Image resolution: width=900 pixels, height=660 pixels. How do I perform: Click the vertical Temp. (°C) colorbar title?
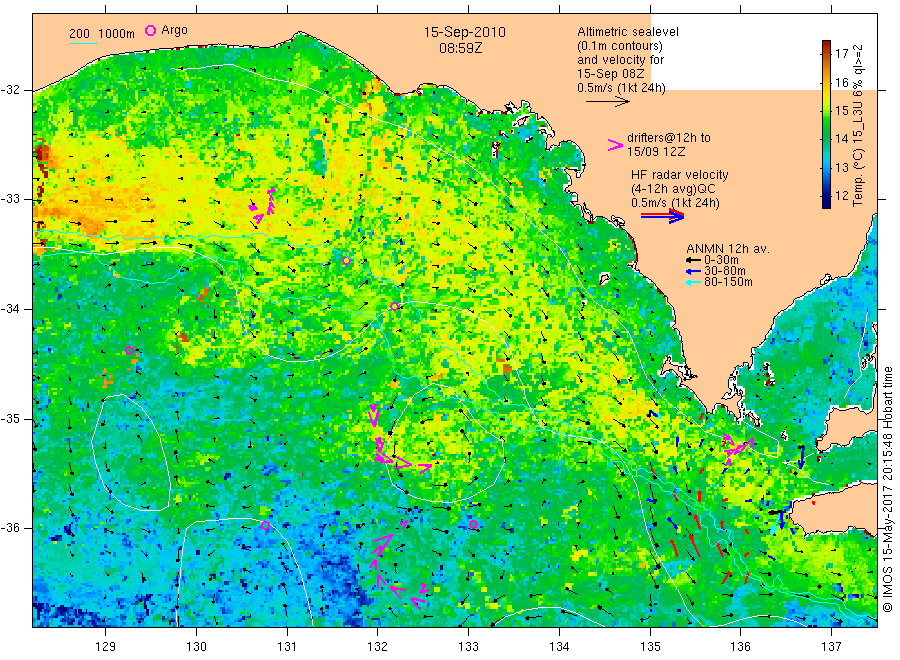pyautogui.click(x=858, y=126)
